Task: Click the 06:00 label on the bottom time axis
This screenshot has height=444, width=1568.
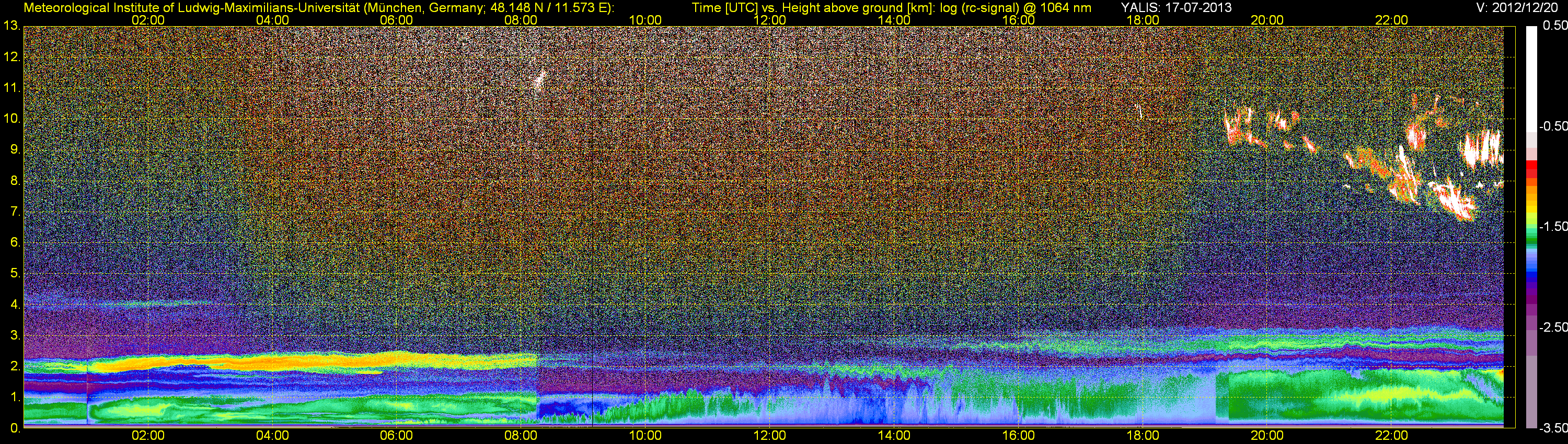Action: [396, 436]
